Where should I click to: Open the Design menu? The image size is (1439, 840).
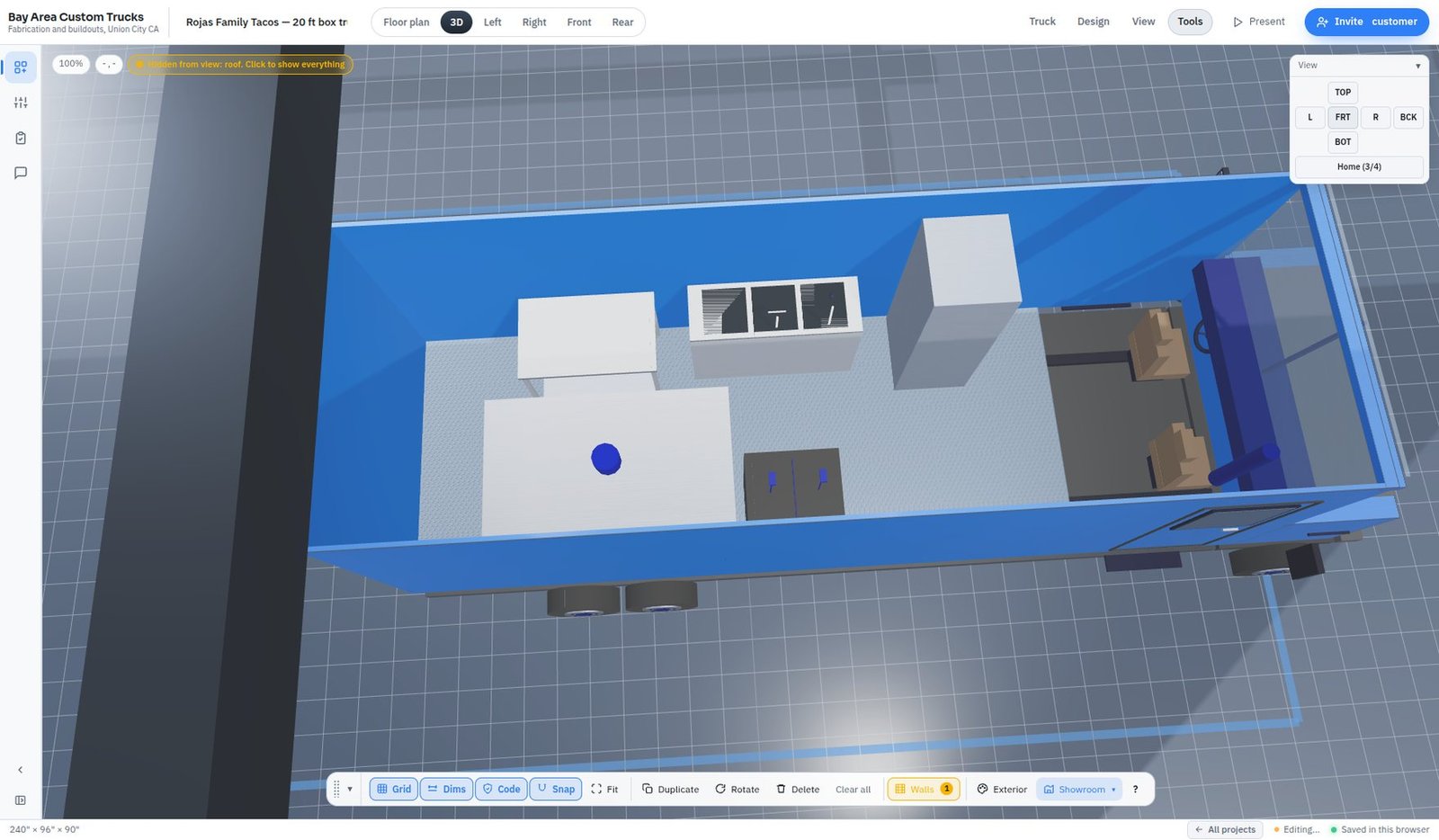pyautogui.click(x=1094, y=22)
